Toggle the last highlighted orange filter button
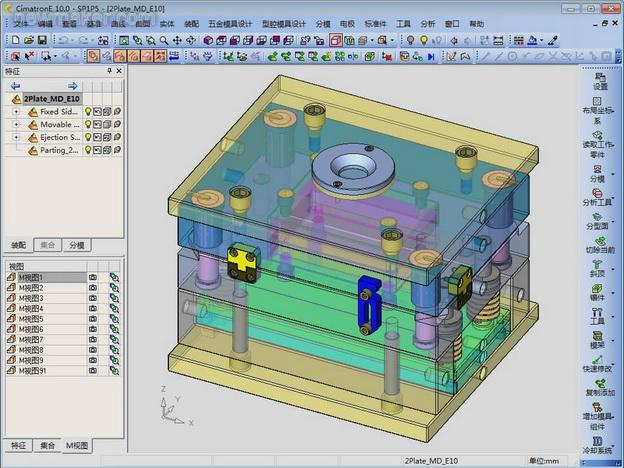This screenshot has height=468, width=624. click(x=160, y=56)
